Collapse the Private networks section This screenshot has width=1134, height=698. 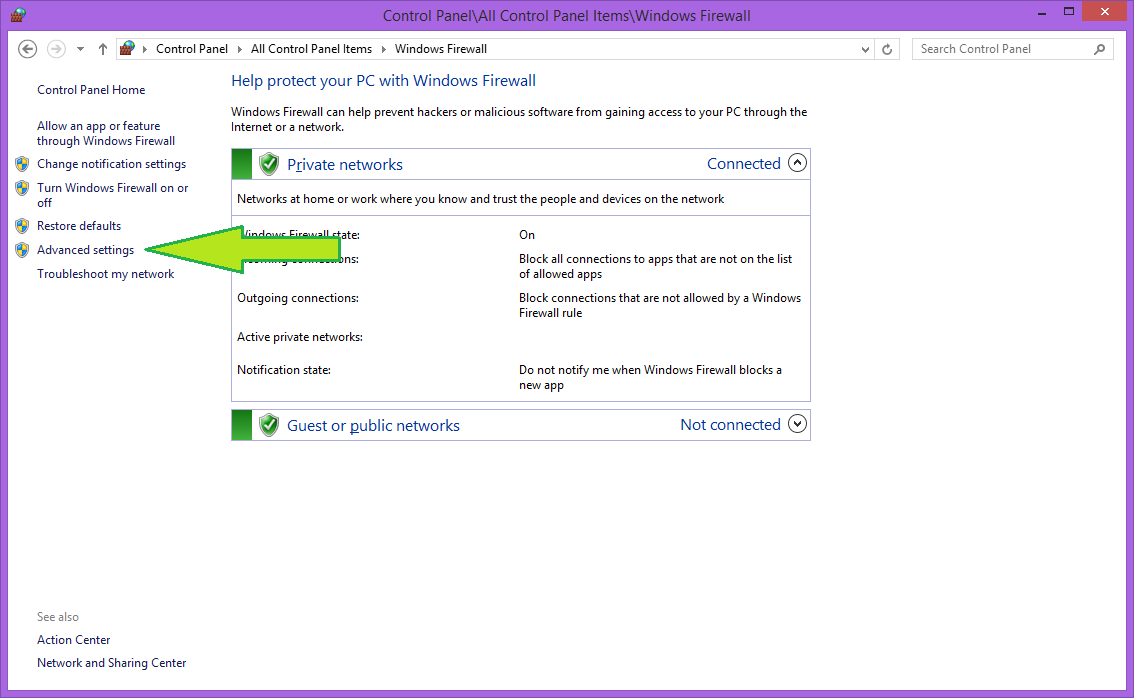tap(797, 163)
